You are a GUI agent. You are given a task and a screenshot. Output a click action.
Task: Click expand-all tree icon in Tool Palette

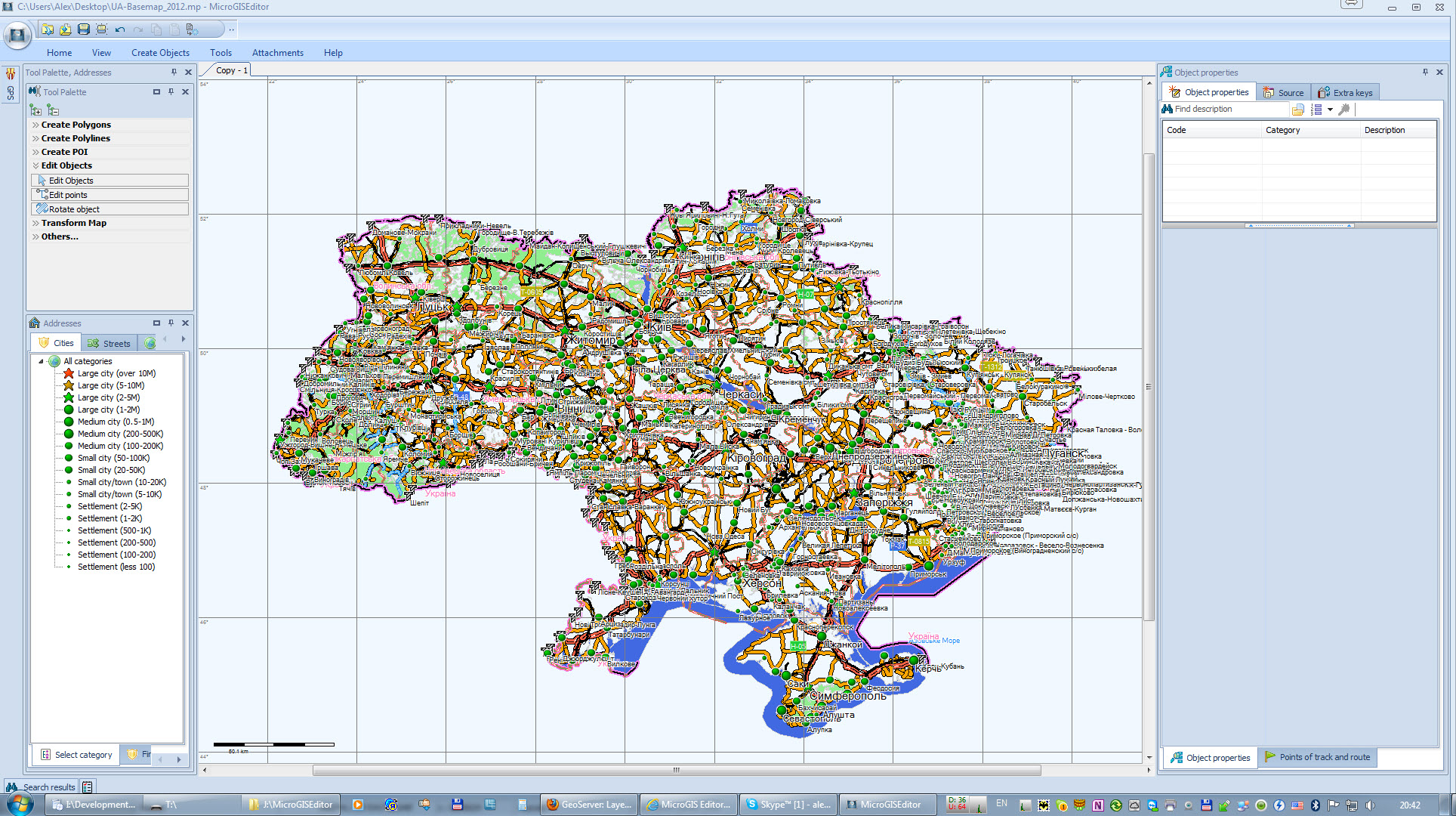[35, 110]
